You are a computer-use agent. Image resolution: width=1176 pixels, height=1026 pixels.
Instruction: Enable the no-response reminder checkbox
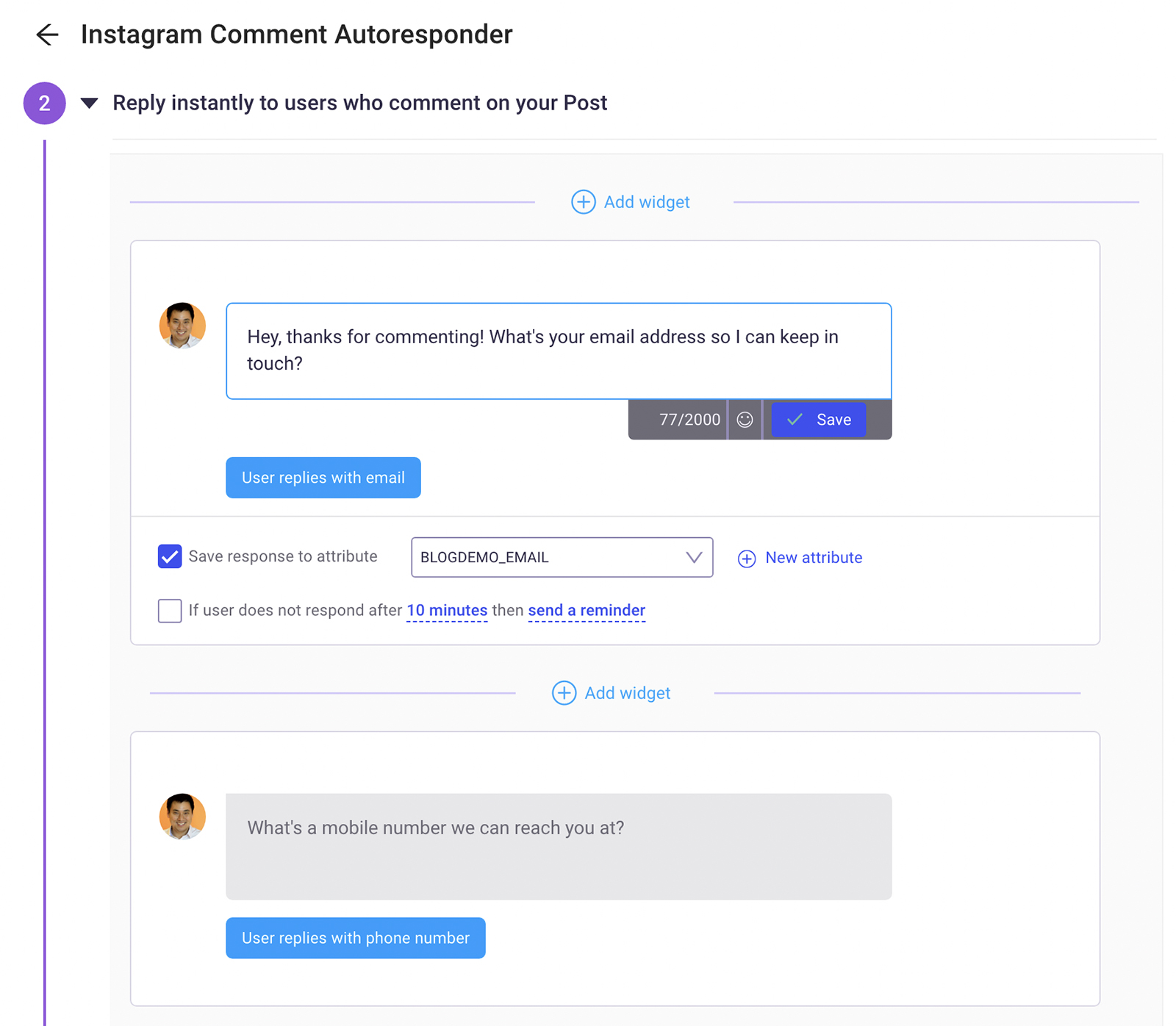click(170, 611)
